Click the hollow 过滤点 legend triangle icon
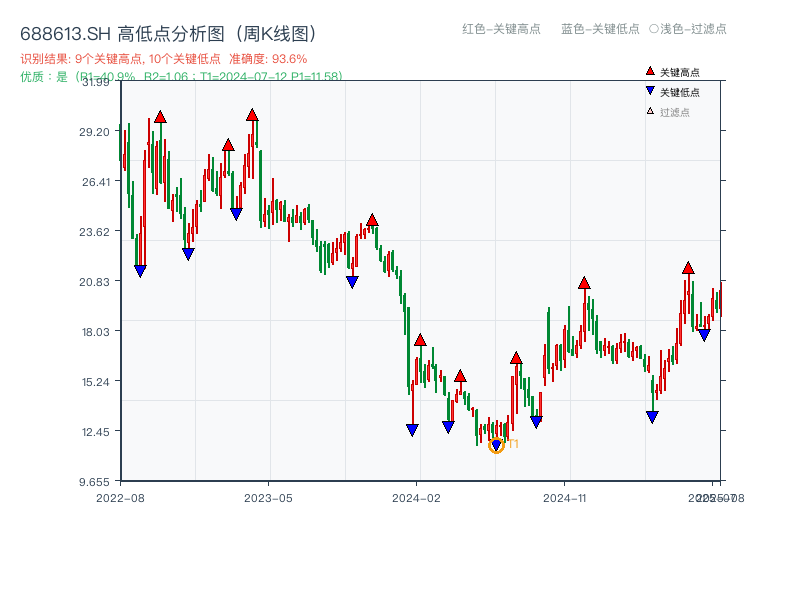Viewport: 800px width, 600px height. 650,111
